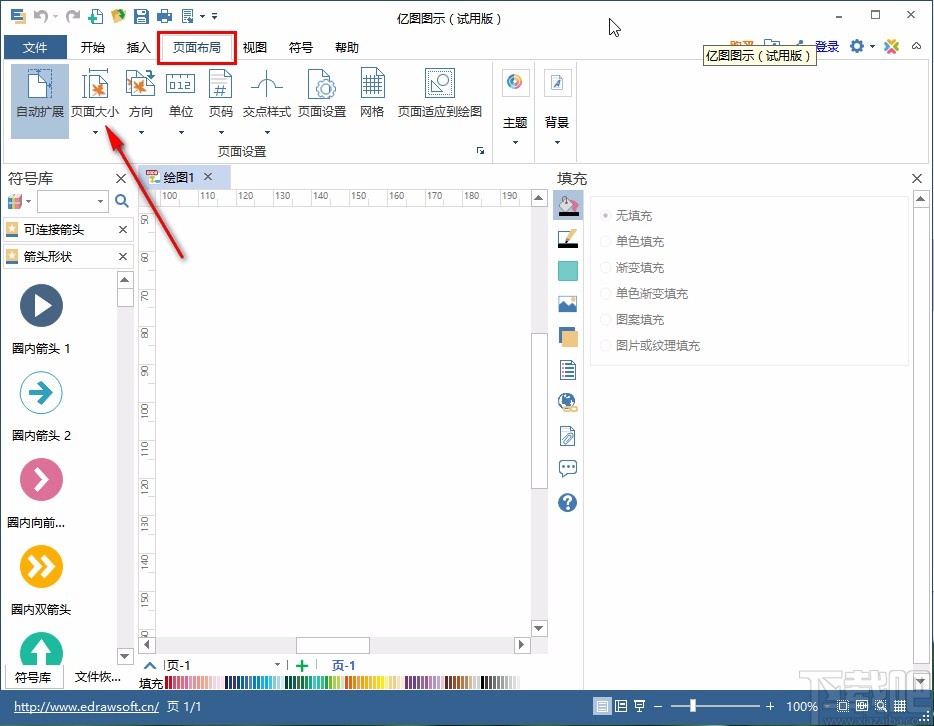Switch to the 插入 ribbon tab
Screen dimensions: 934x726
[138, 47]
